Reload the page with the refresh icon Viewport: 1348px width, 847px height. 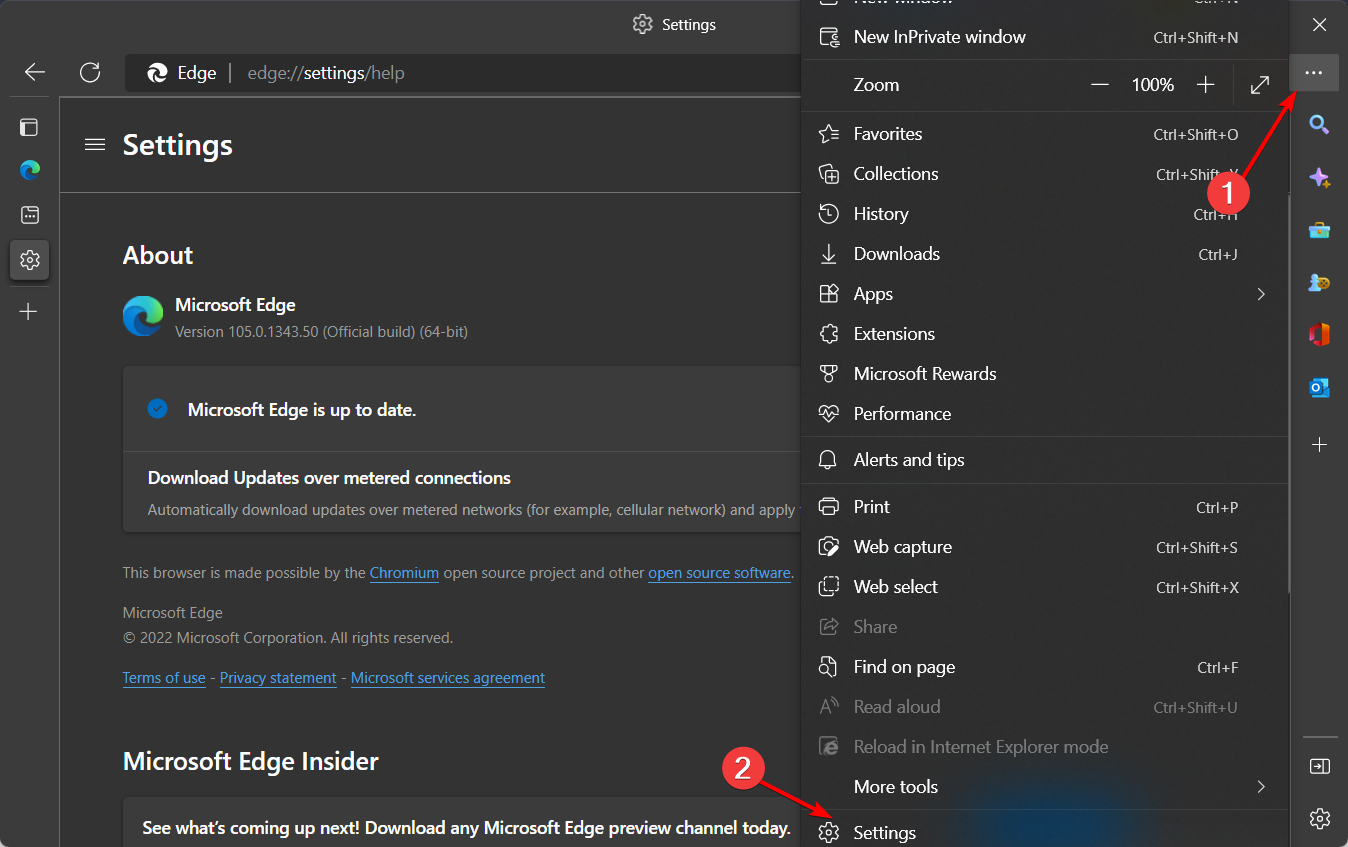click(90, 72)
